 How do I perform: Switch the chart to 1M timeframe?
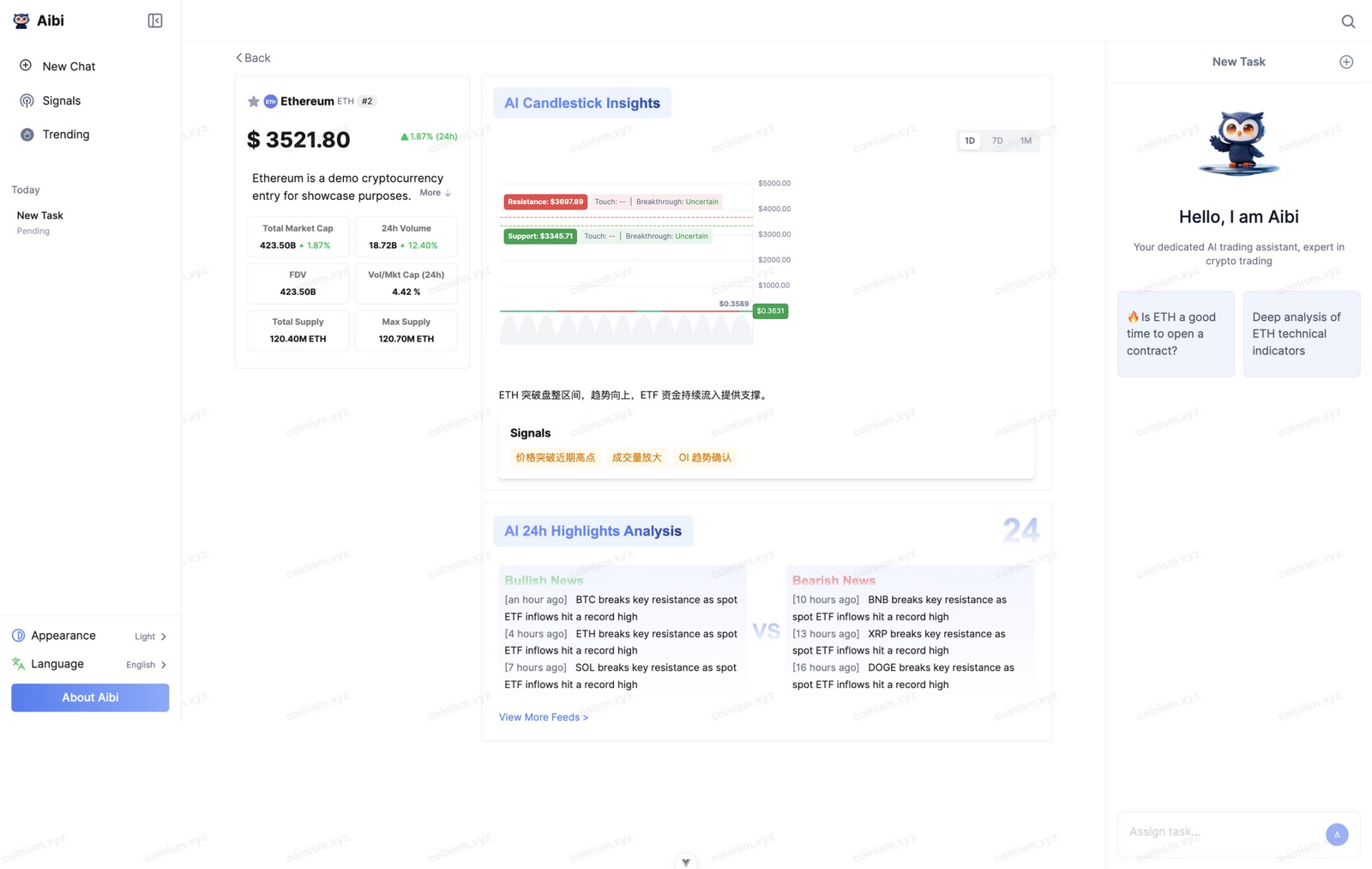[x=1026, y=141]
